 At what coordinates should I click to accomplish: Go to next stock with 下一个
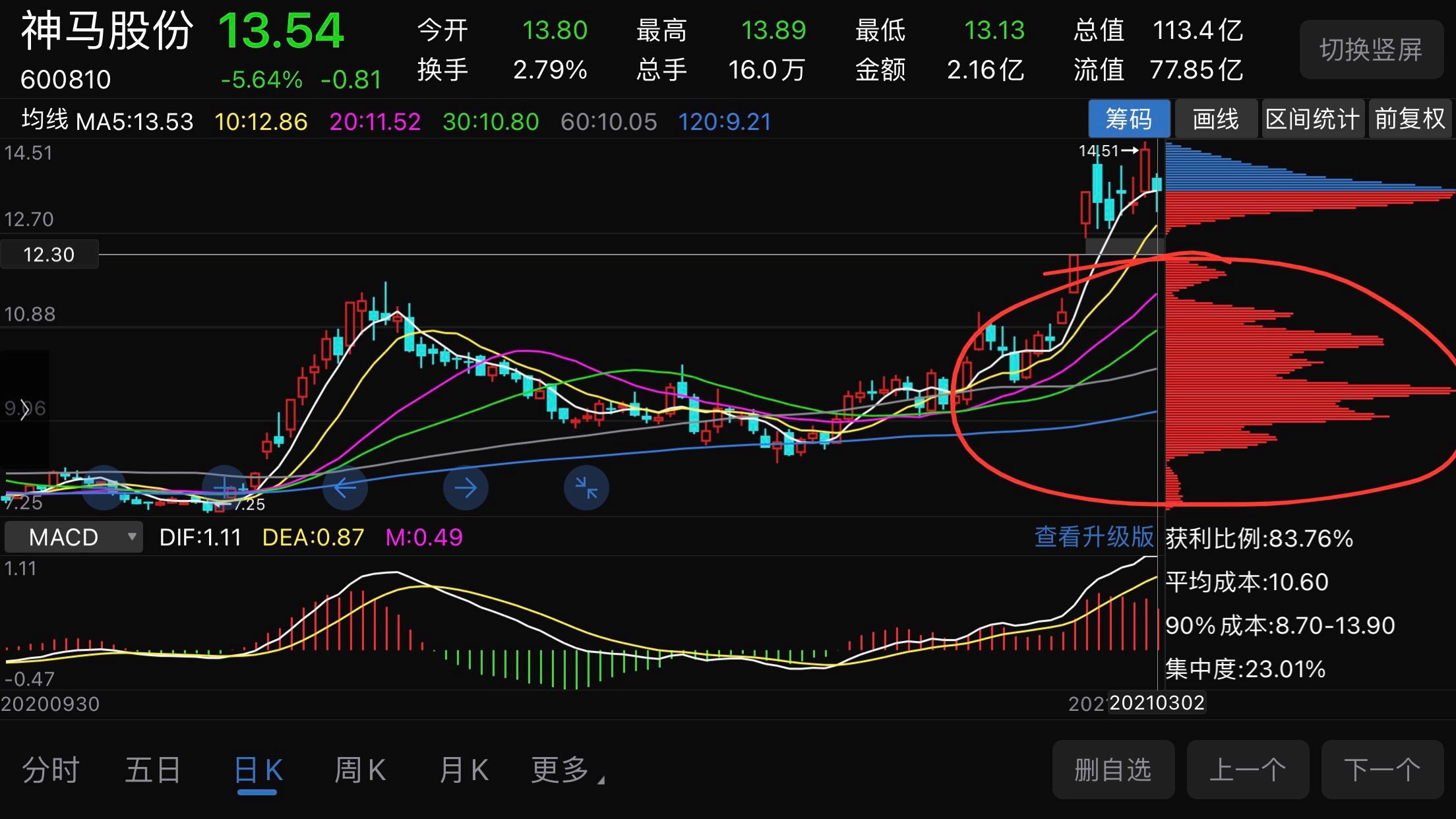tap(1382, 770)
